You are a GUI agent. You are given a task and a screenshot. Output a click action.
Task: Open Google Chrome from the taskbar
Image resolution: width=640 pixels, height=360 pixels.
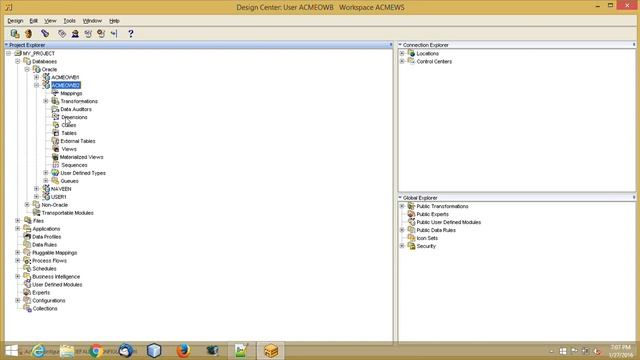(x=96, y=351)
